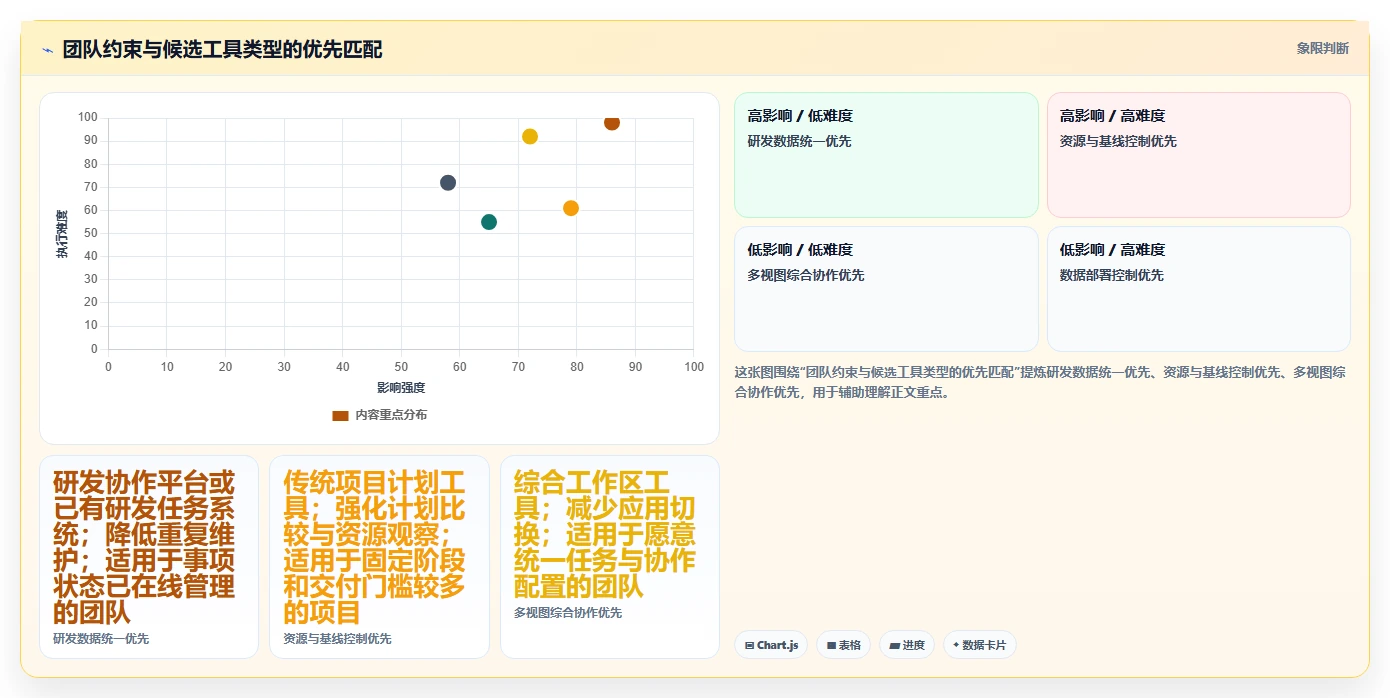Click the 内容重点分布 legend label
The width and height of the screenshot is (1390, 698).
(x=391, y=415)
